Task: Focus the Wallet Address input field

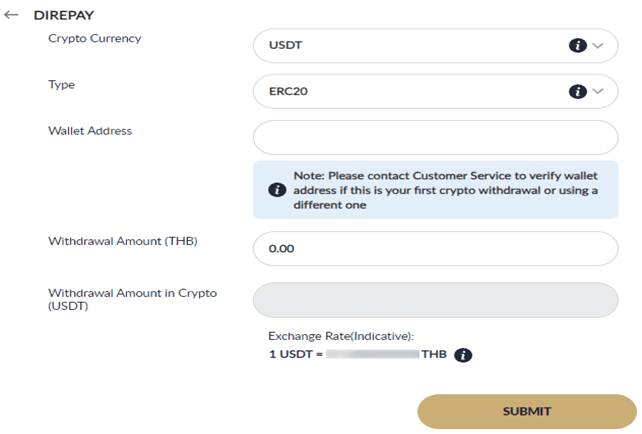Action: coord(435,138)
